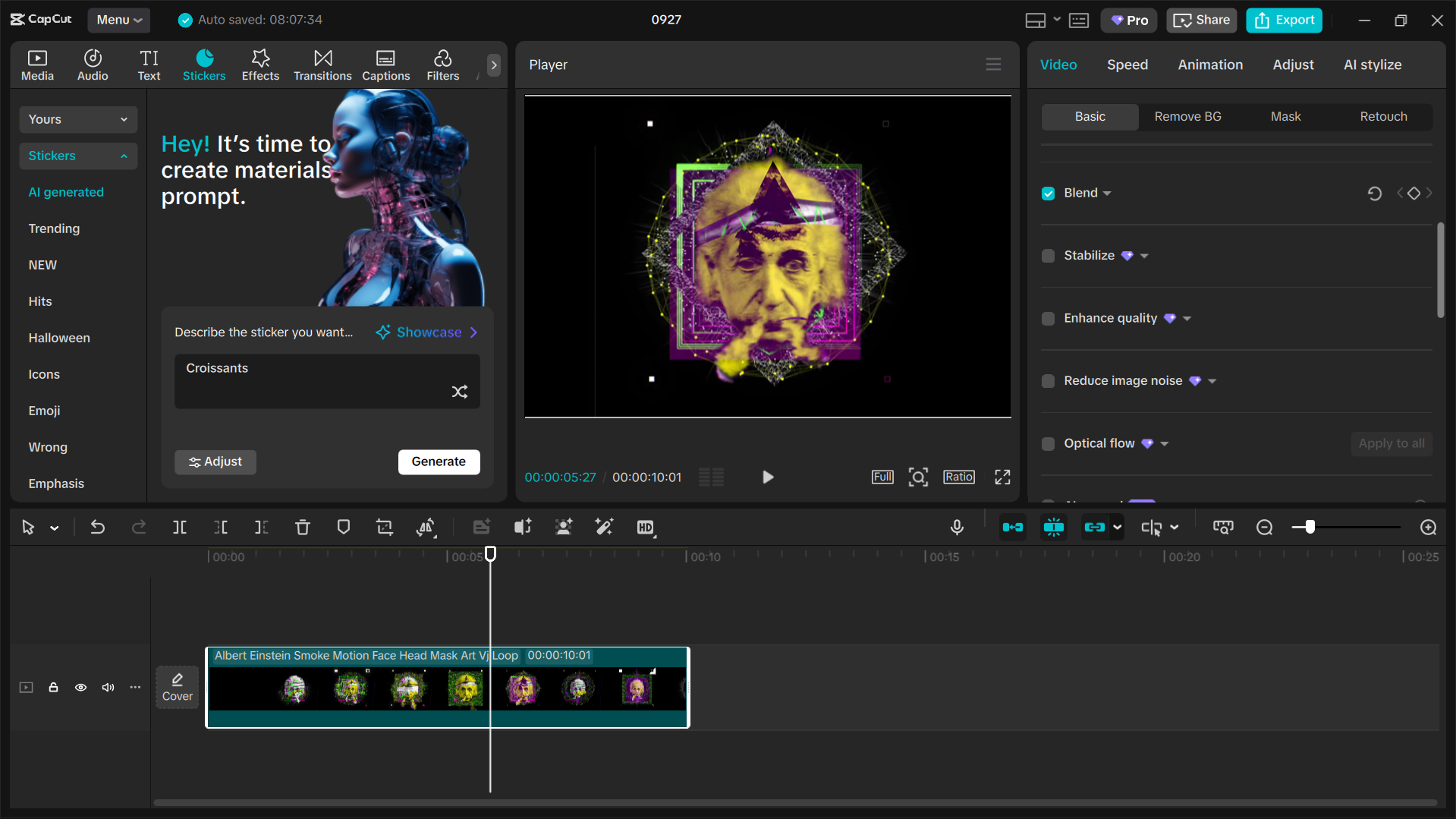Collapse the Stickers category list
Viewport: 1456px width, 819px height.
pyautogui.click(x=77, y=156)
